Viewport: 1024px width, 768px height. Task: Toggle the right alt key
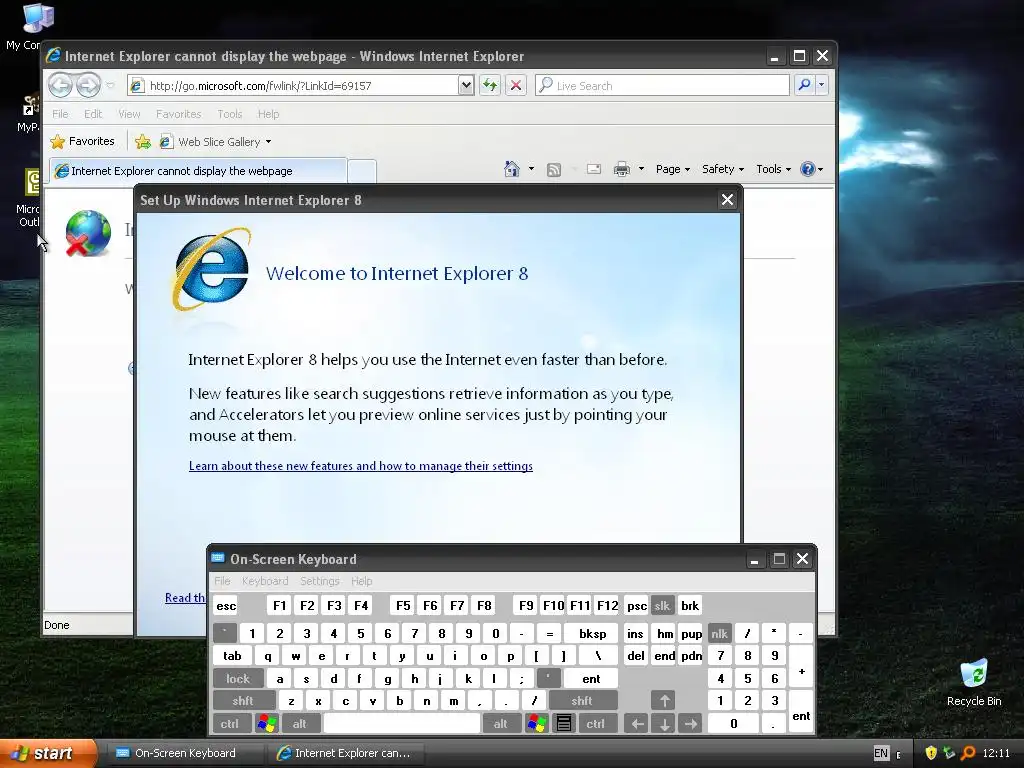501,724
